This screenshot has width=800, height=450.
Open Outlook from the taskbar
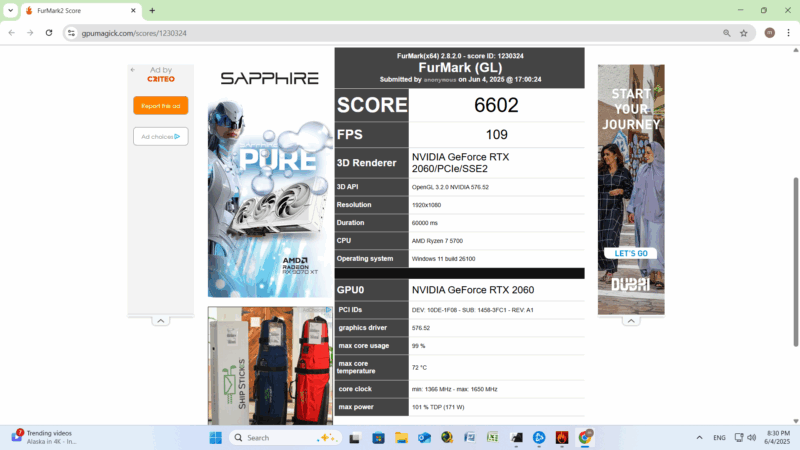(424, 438)
